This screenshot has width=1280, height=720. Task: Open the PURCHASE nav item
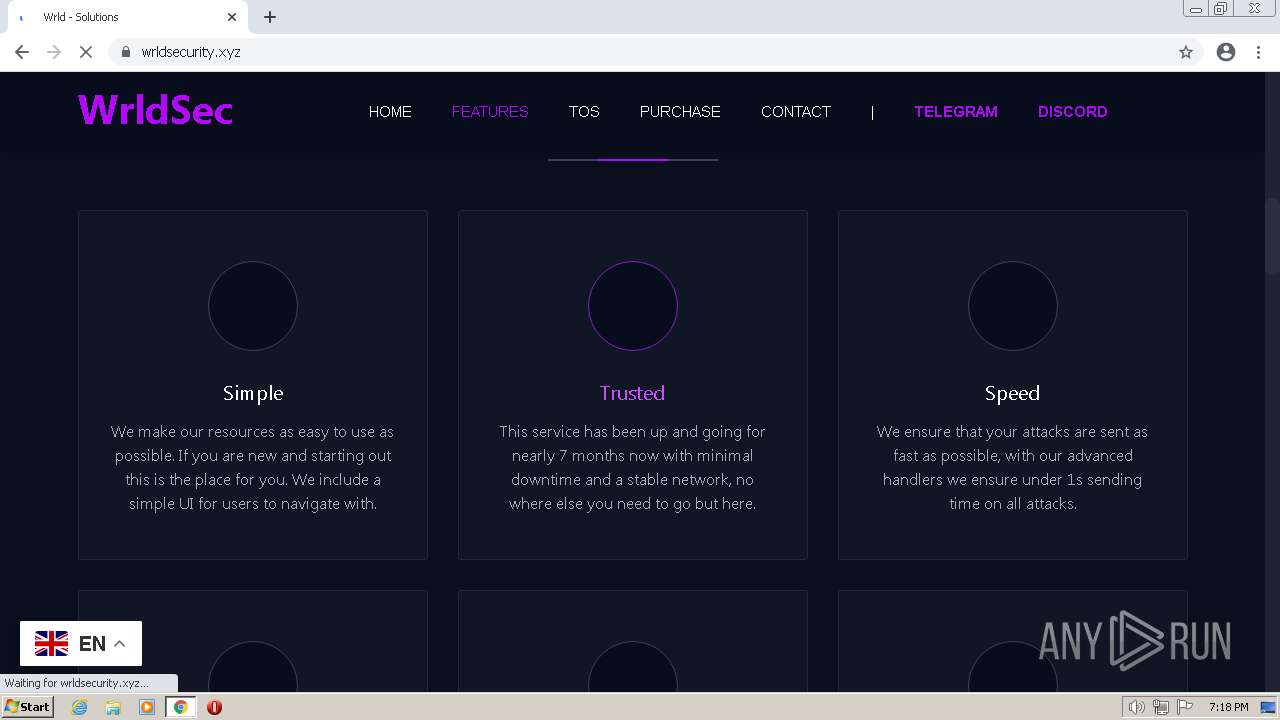coord(680,112)
